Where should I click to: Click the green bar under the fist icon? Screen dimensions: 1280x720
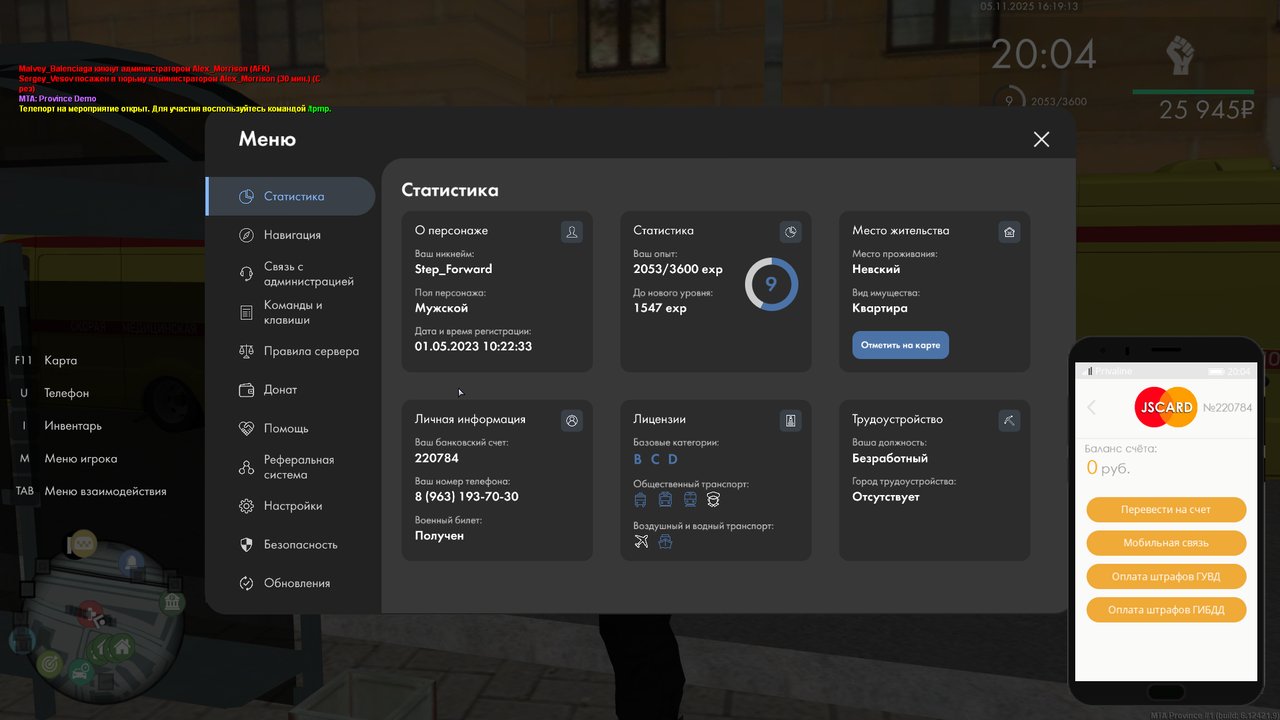click(1193, 92)
